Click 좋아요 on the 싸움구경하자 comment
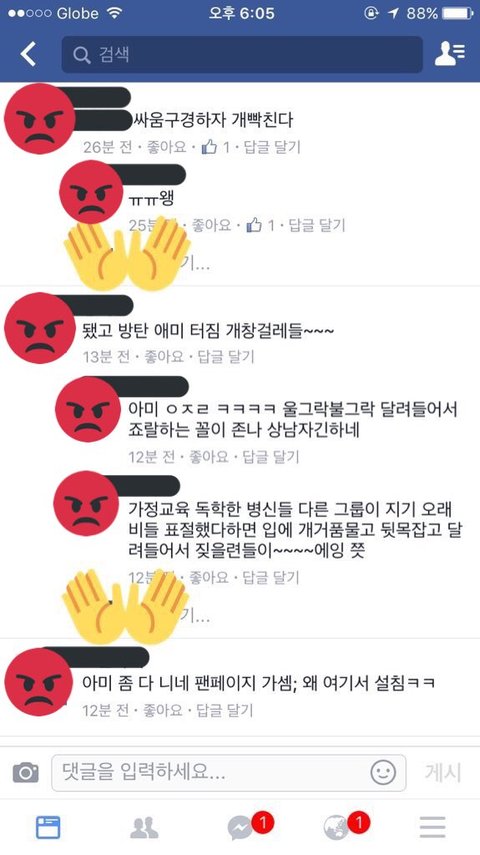 pos(166,147)
